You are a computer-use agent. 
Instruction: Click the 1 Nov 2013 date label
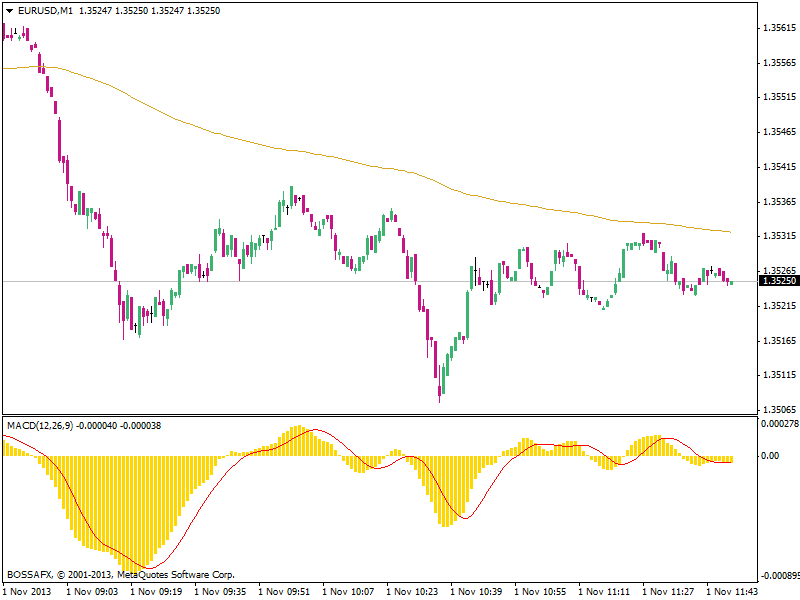(x=28, y=592)
